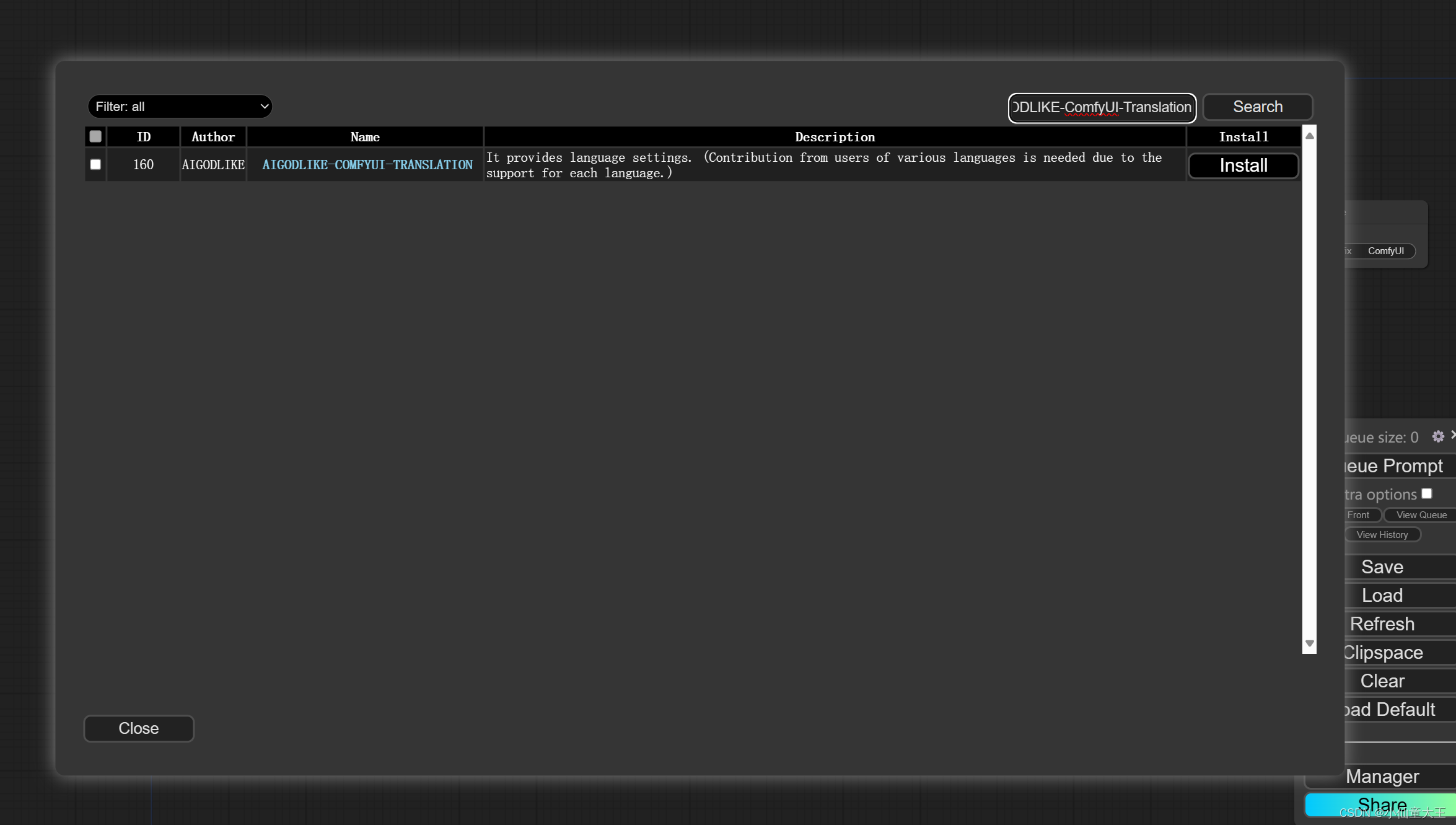This screenshot has width=1456, height=825.
Task: Close the custom nodes dialog
Action: point(139,728)
